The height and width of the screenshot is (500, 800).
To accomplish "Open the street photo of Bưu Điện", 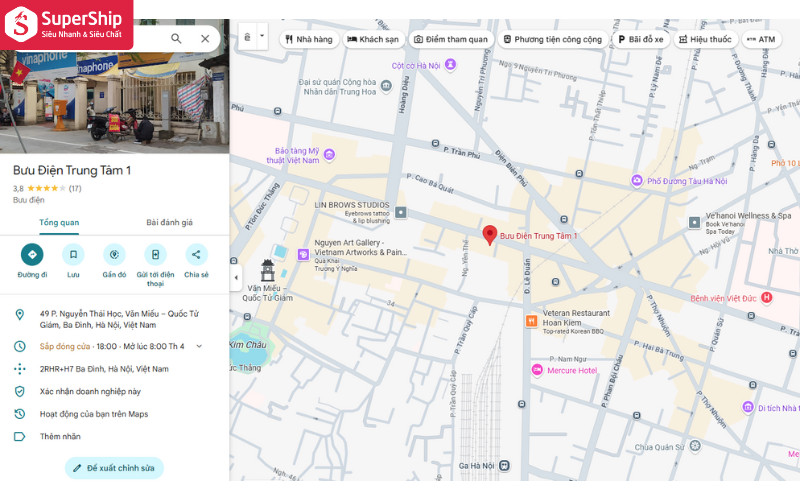I will point(114,102).
